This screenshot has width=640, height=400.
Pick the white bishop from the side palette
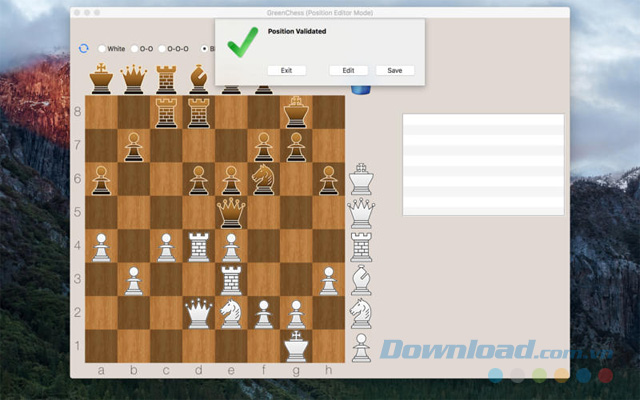click(361, 280)
